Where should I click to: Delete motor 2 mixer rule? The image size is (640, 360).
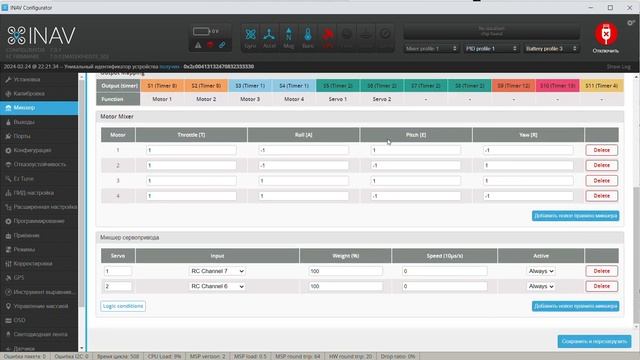pyautogui.click(x=602, y=165)
